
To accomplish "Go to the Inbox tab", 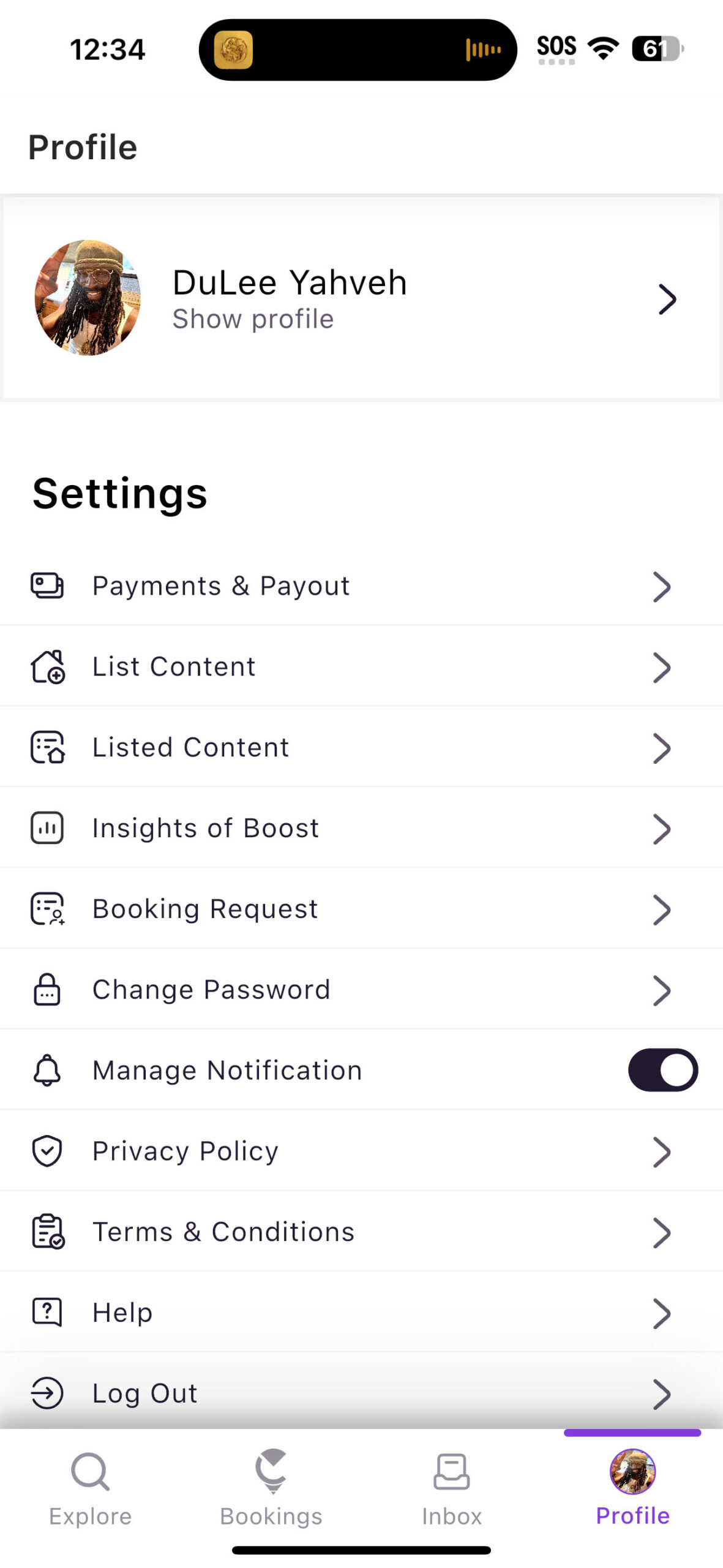I will [x=452, y=1487].
